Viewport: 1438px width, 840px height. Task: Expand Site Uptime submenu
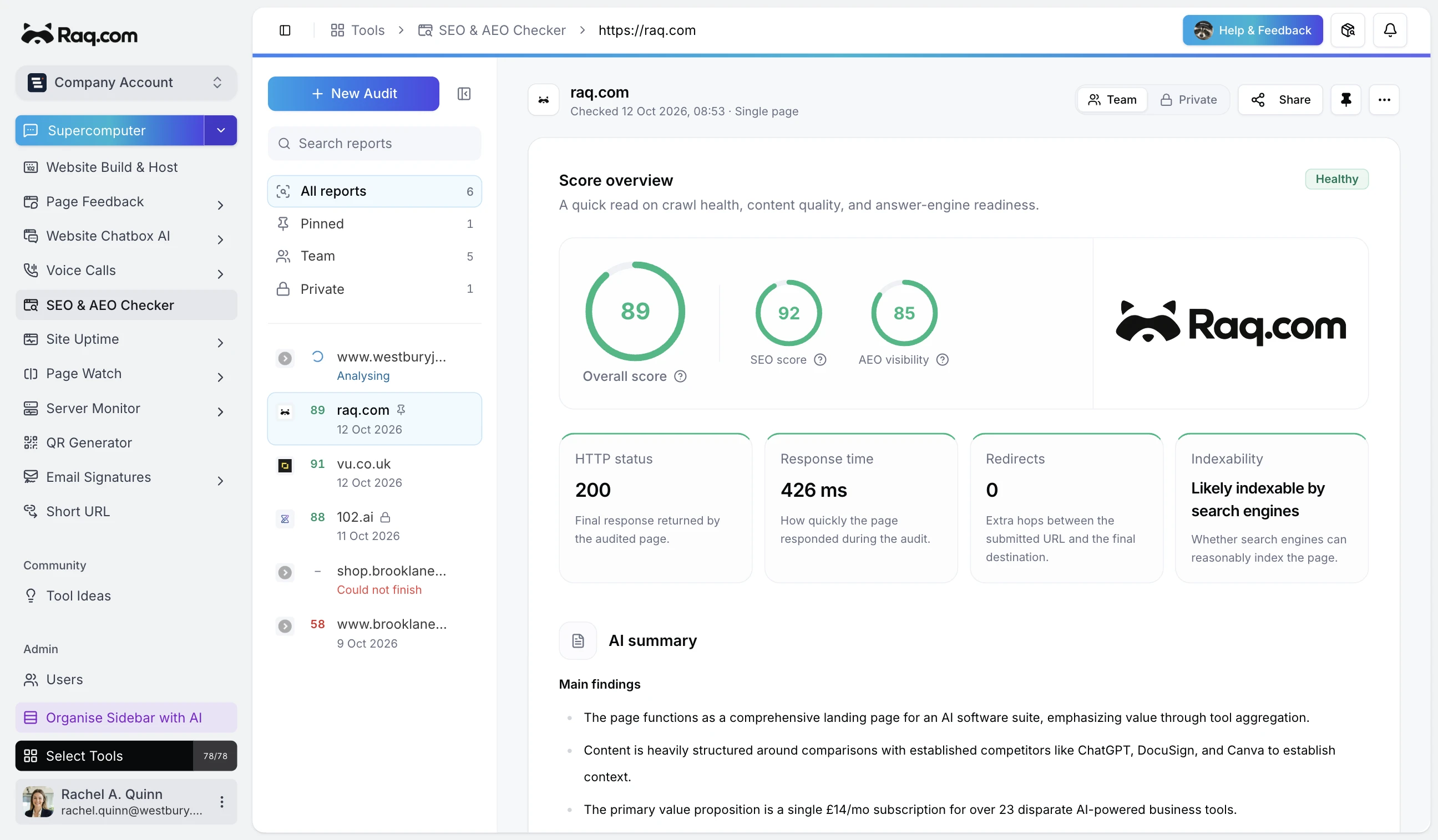(x=220, y=343)
